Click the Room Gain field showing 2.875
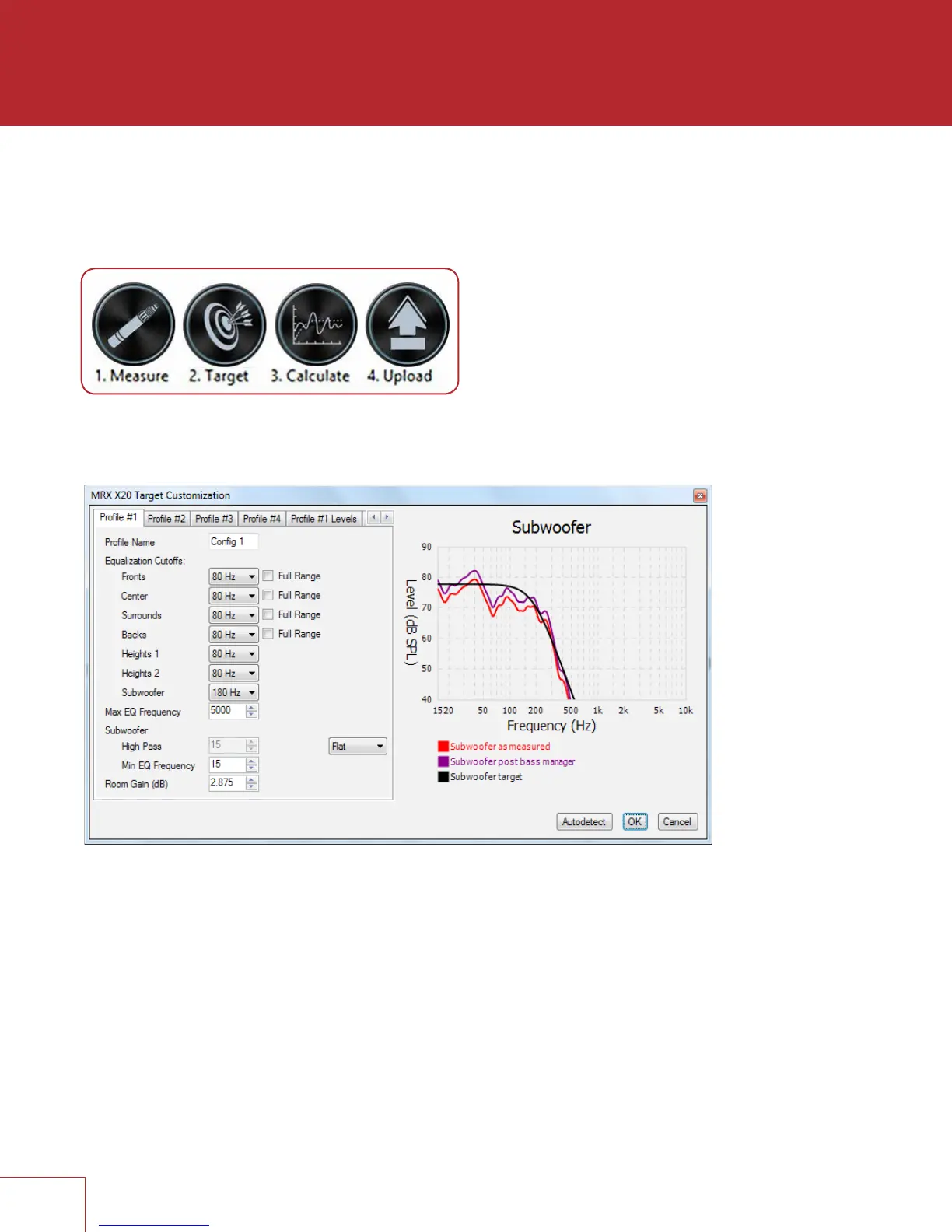952x1232 pixels. [227, 783]
